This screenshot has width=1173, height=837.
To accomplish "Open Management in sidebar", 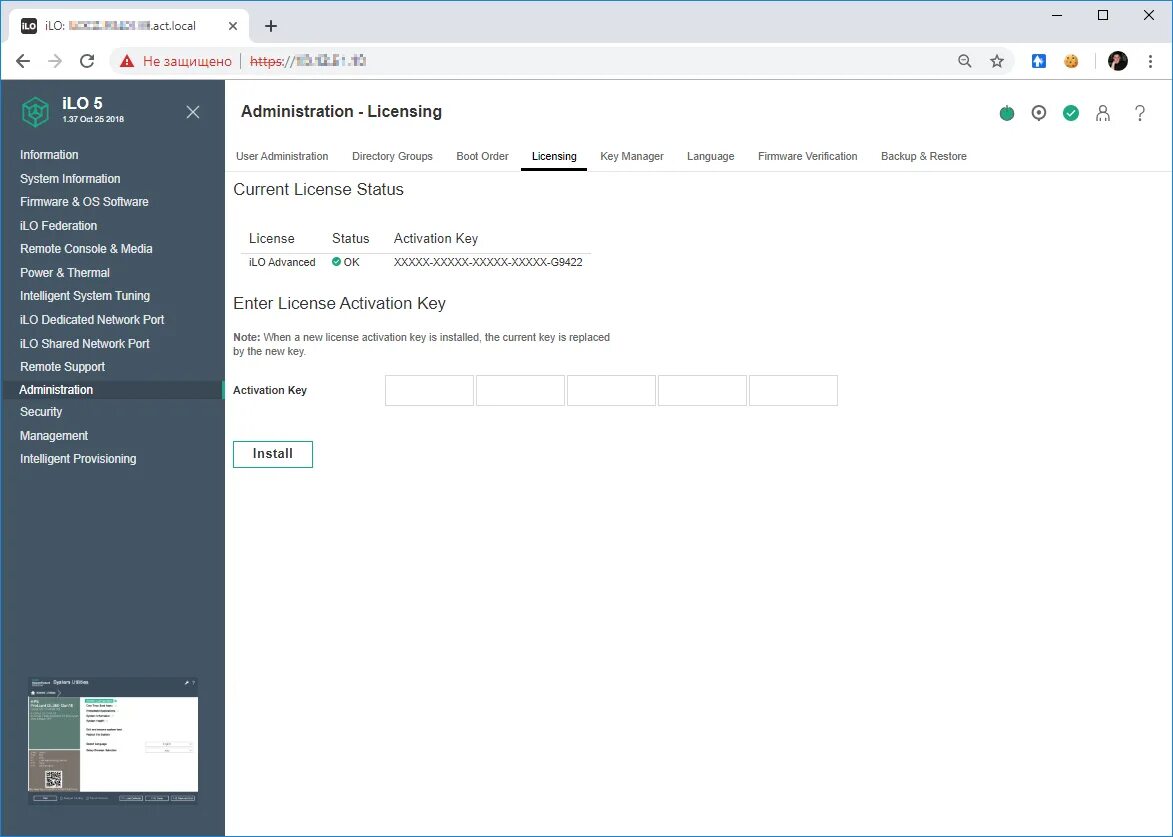I will 54,436.
